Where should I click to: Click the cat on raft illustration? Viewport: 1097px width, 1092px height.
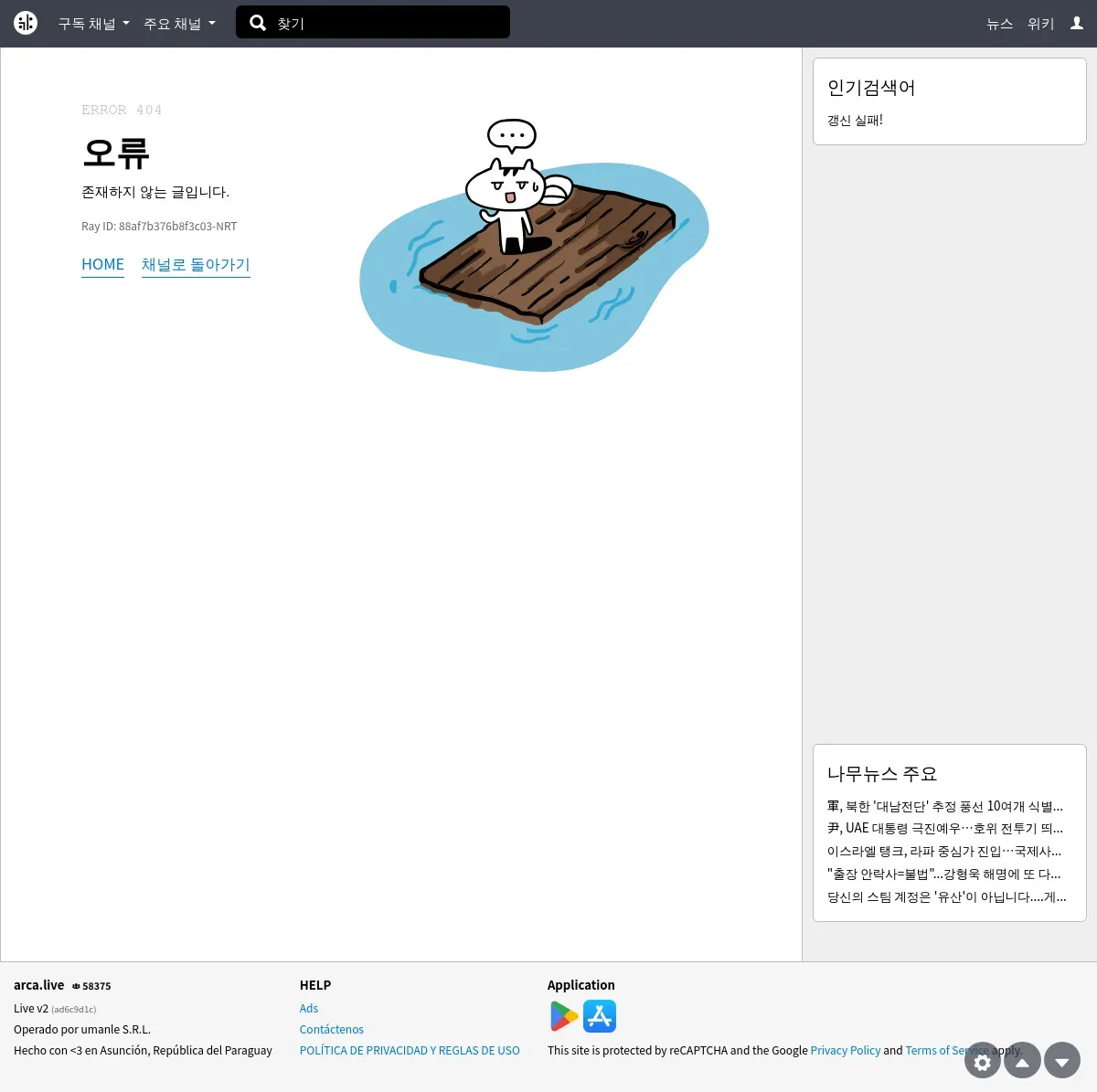[534, 245]
